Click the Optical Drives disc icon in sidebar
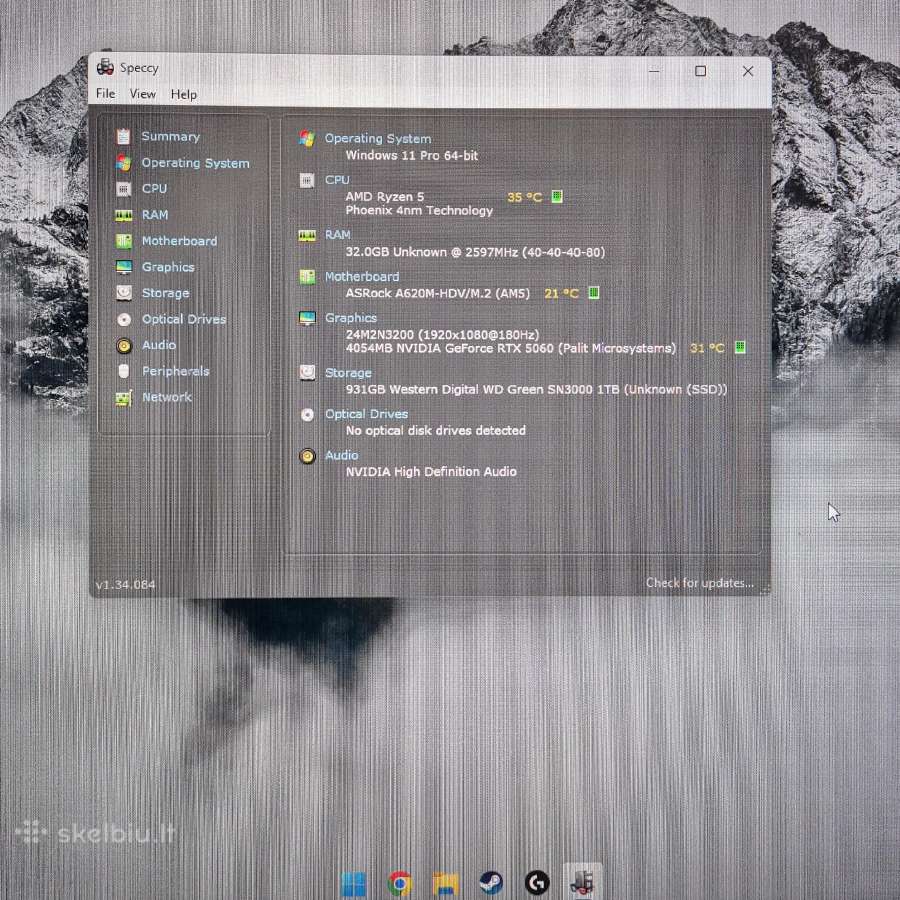This screenshot has height=900, width=900. coord(123,319)
